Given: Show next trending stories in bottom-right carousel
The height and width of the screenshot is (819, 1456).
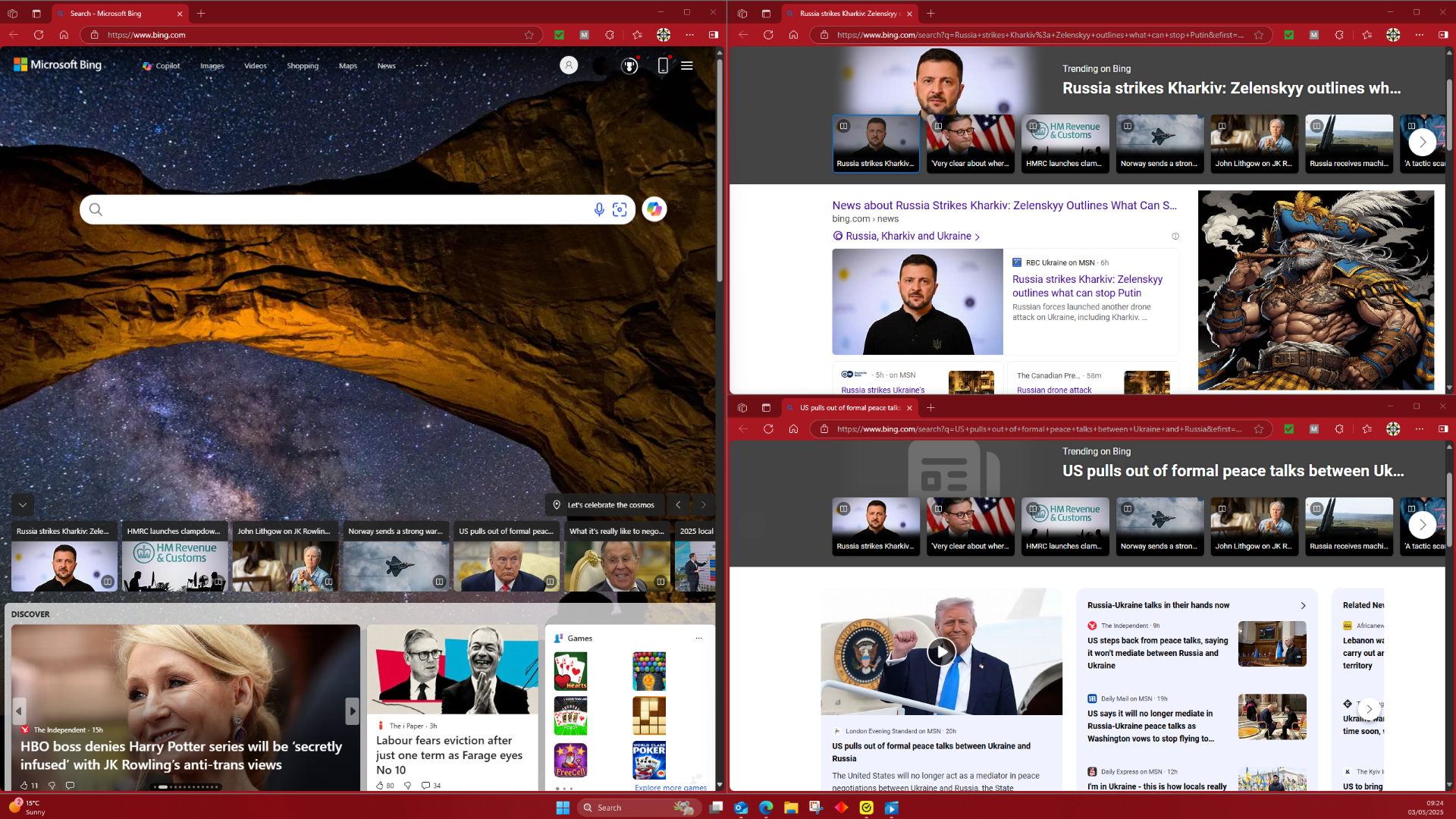Looking at the screenshot, I should click(x=1423, y=525).
